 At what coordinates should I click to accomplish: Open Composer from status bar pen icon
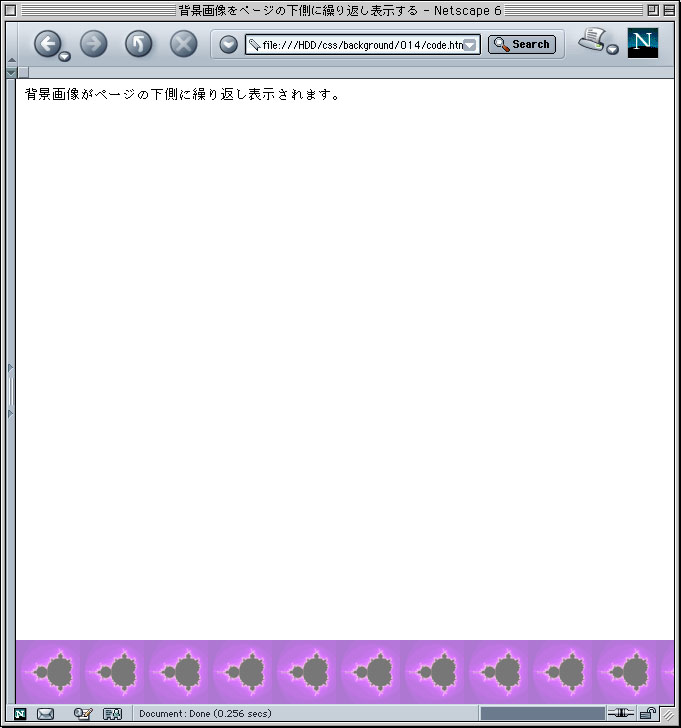pos(83,714)
